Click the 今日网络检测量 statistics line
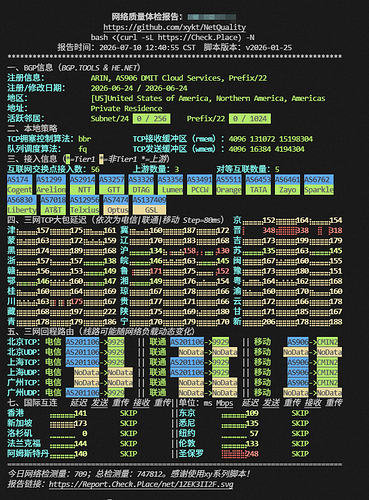The width and height of the screenshot is (369, 500). point(129,474)
